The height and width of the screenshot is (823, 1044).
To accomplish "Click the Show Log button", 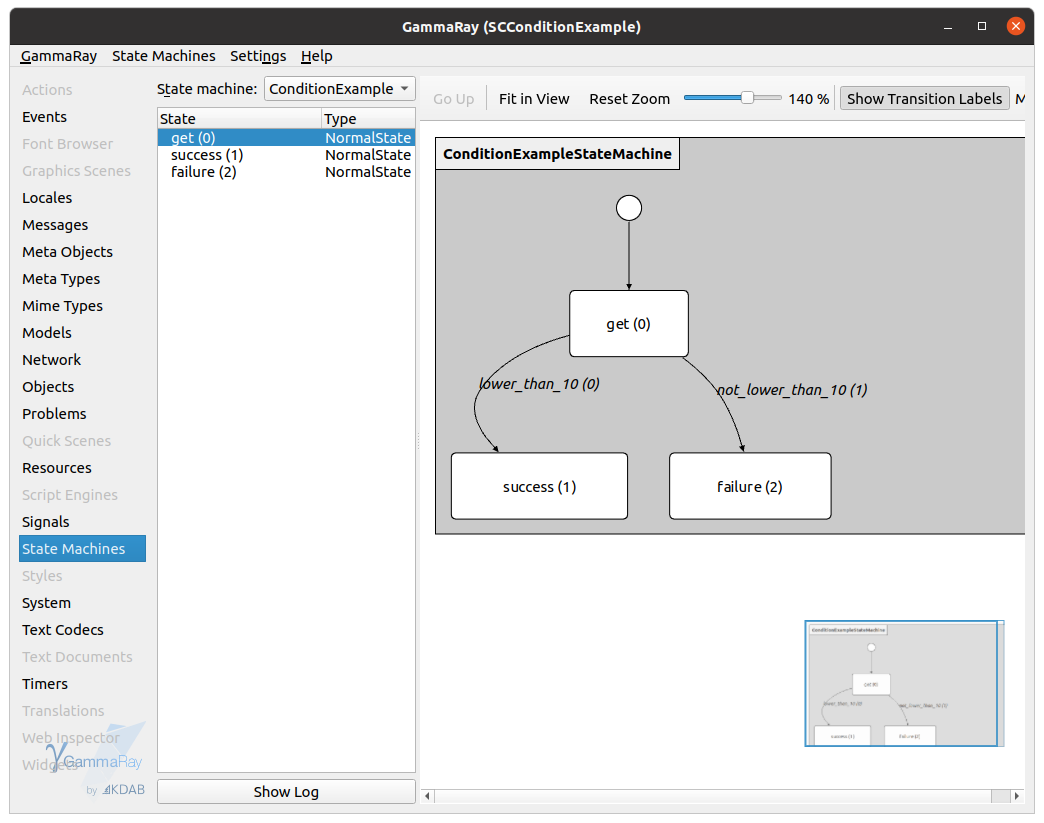I will coord(286,792).
